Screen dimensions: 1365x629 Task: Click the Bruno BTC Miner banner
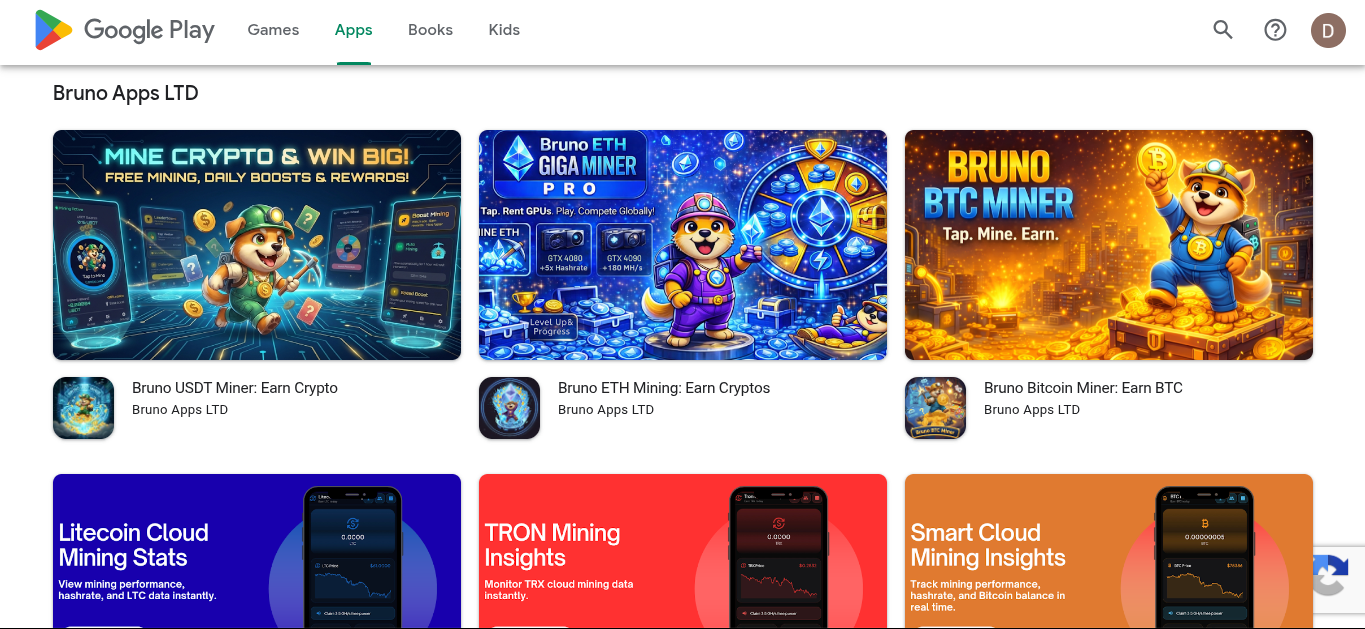[1109, 245]
